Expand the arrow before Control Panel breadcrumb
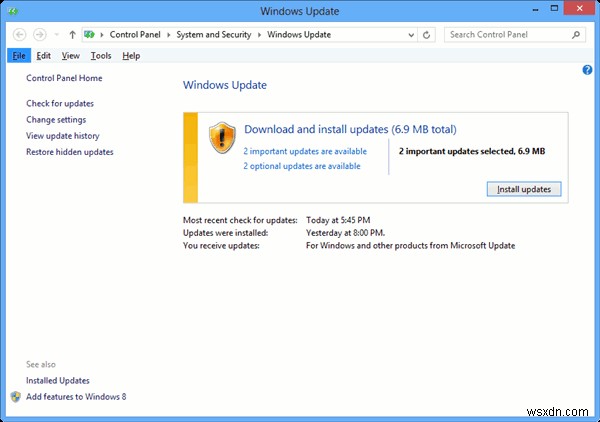The width and height of the screenshot is (600, 422). pyautogui.click(x=102, y=35)
